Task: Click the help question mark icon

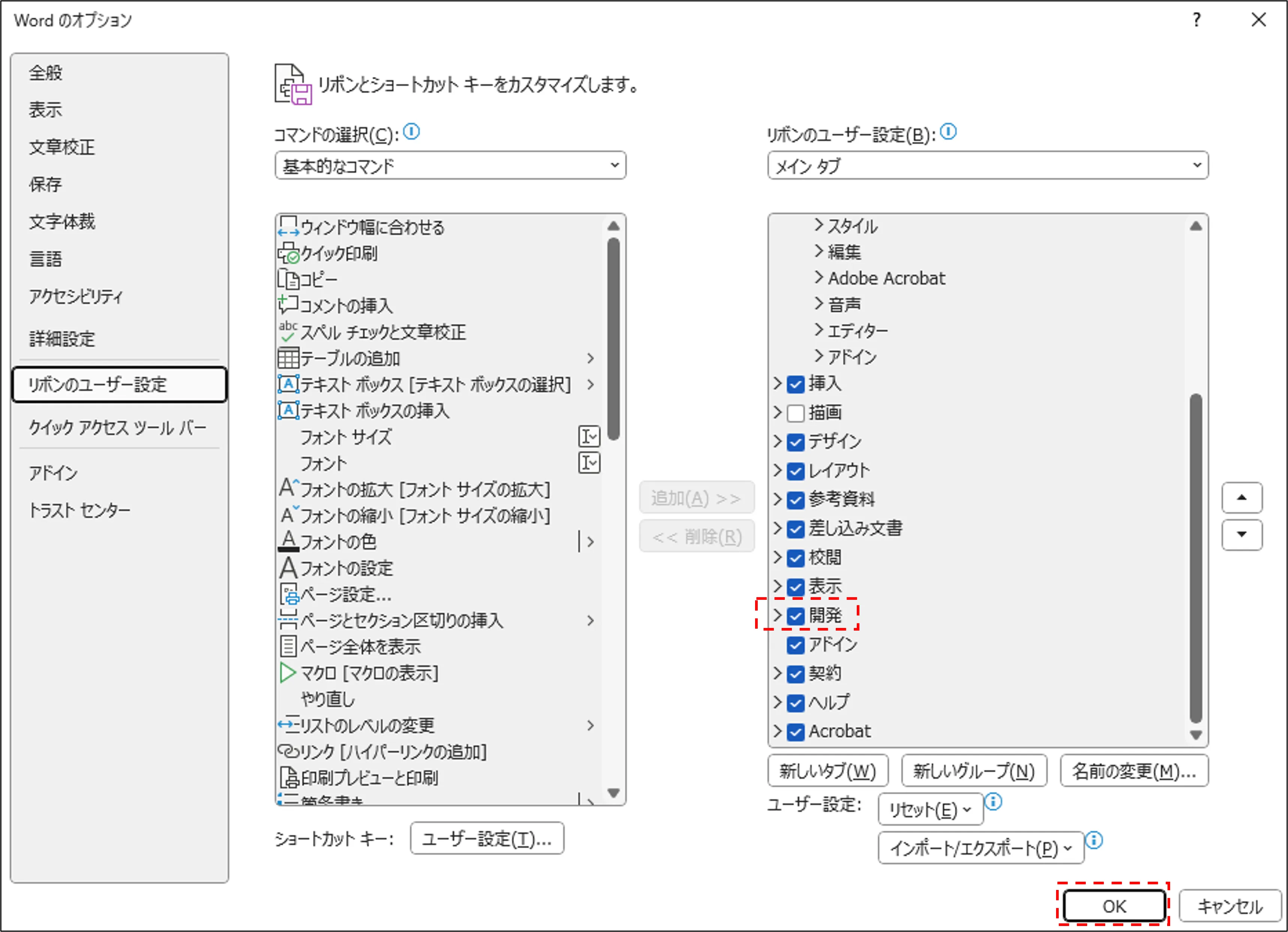Action: coord(1196,20)
